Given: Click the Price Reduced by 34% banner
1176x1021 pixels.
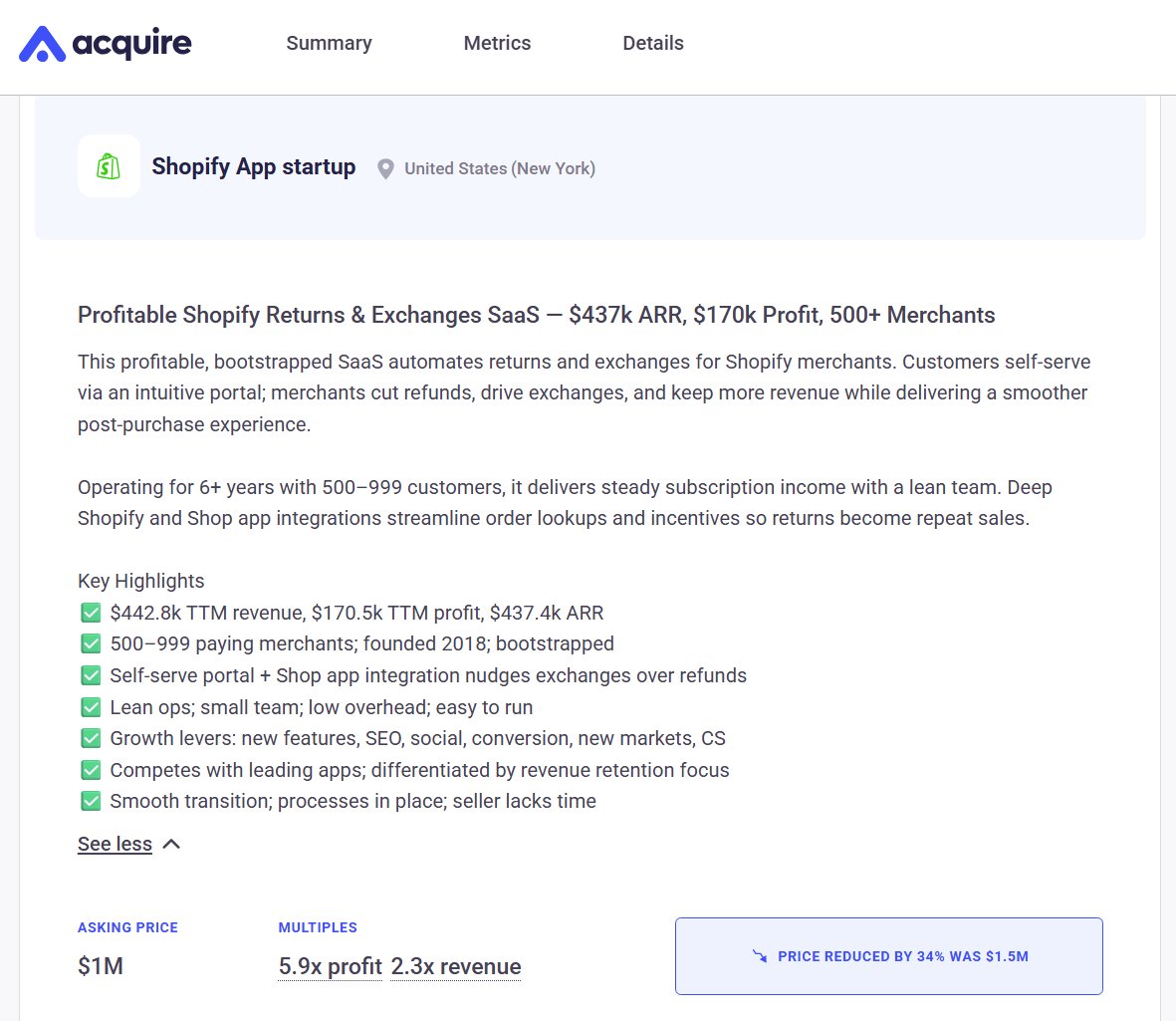Looking at the screenshot, I should pyautogui.click(x=889, y=956).
